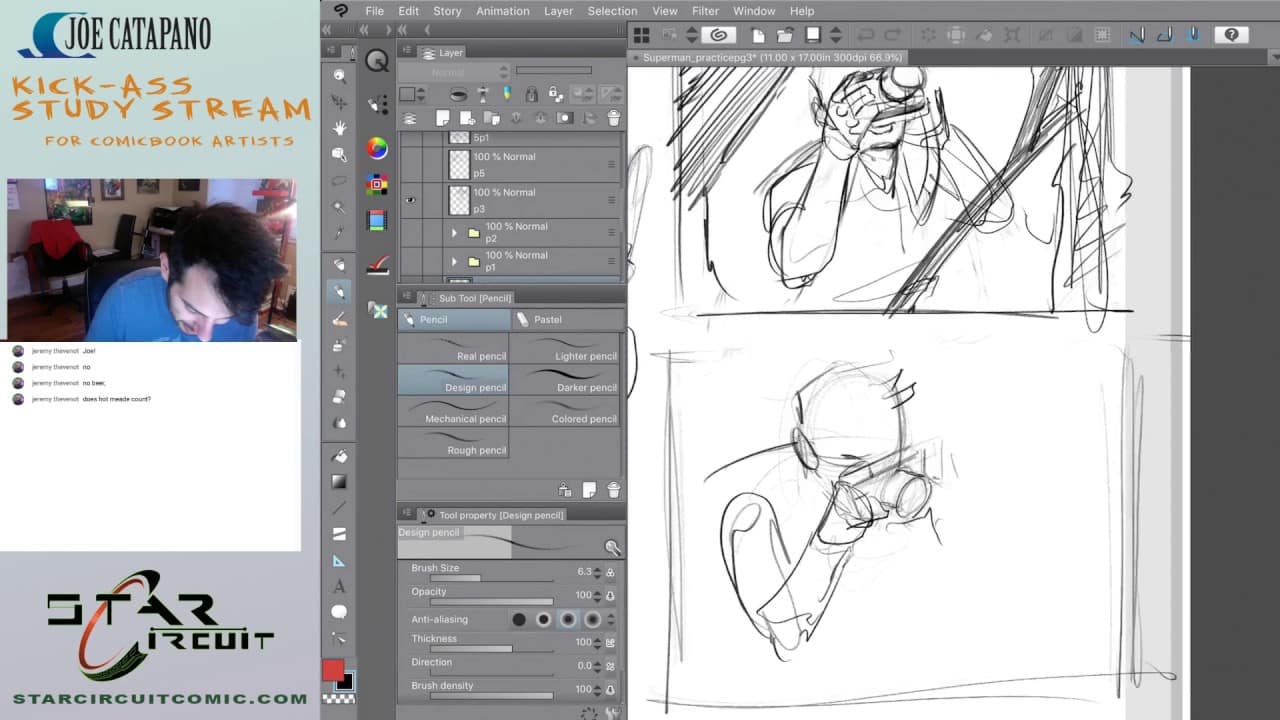The width and height of the screenshot is (1280, 720).
Task: Expand the p2 layer folder
Action: click(454, 233)
